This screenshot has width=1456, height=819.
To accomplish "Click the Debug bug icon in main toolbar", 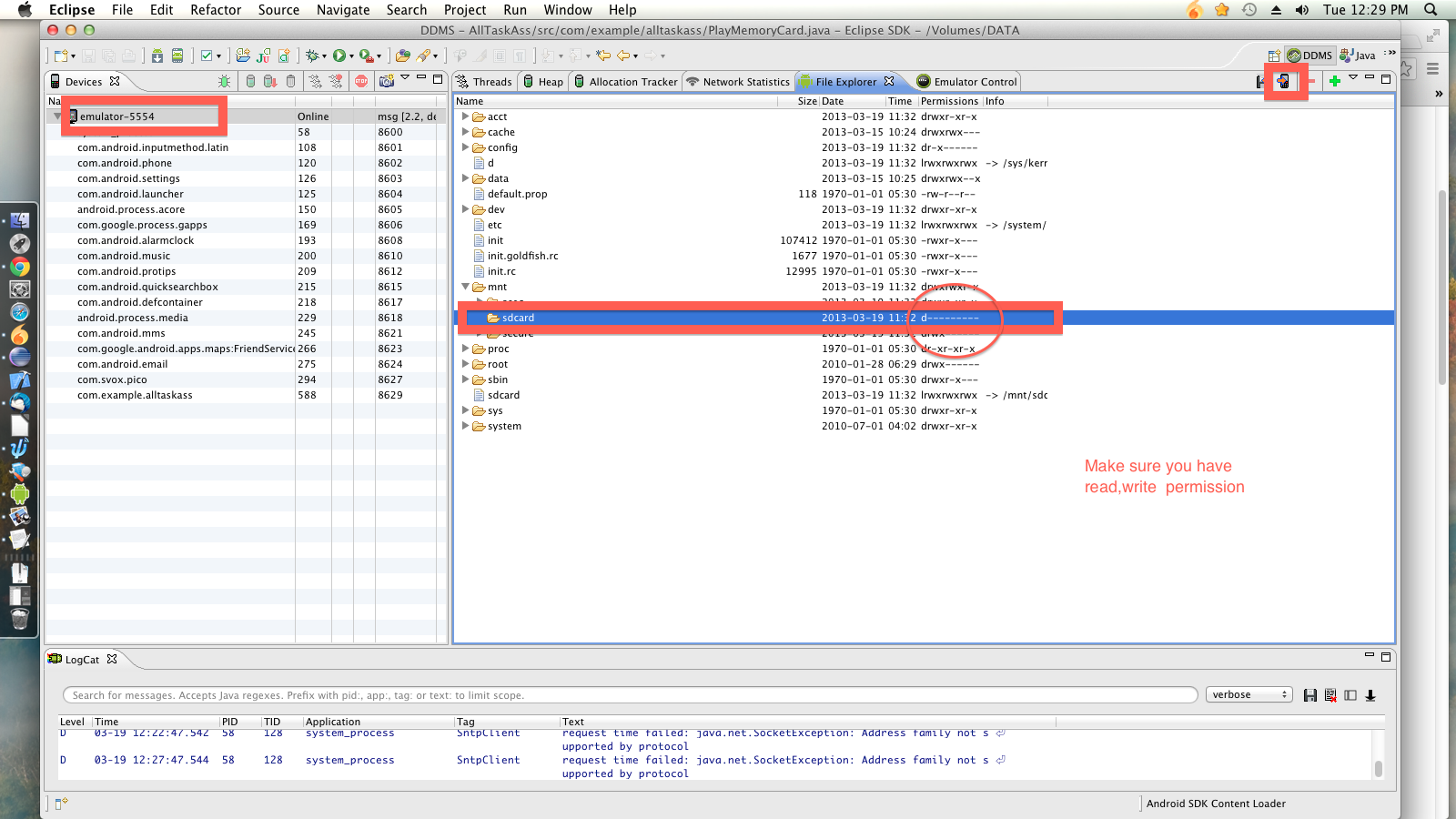I will point(312,56).
